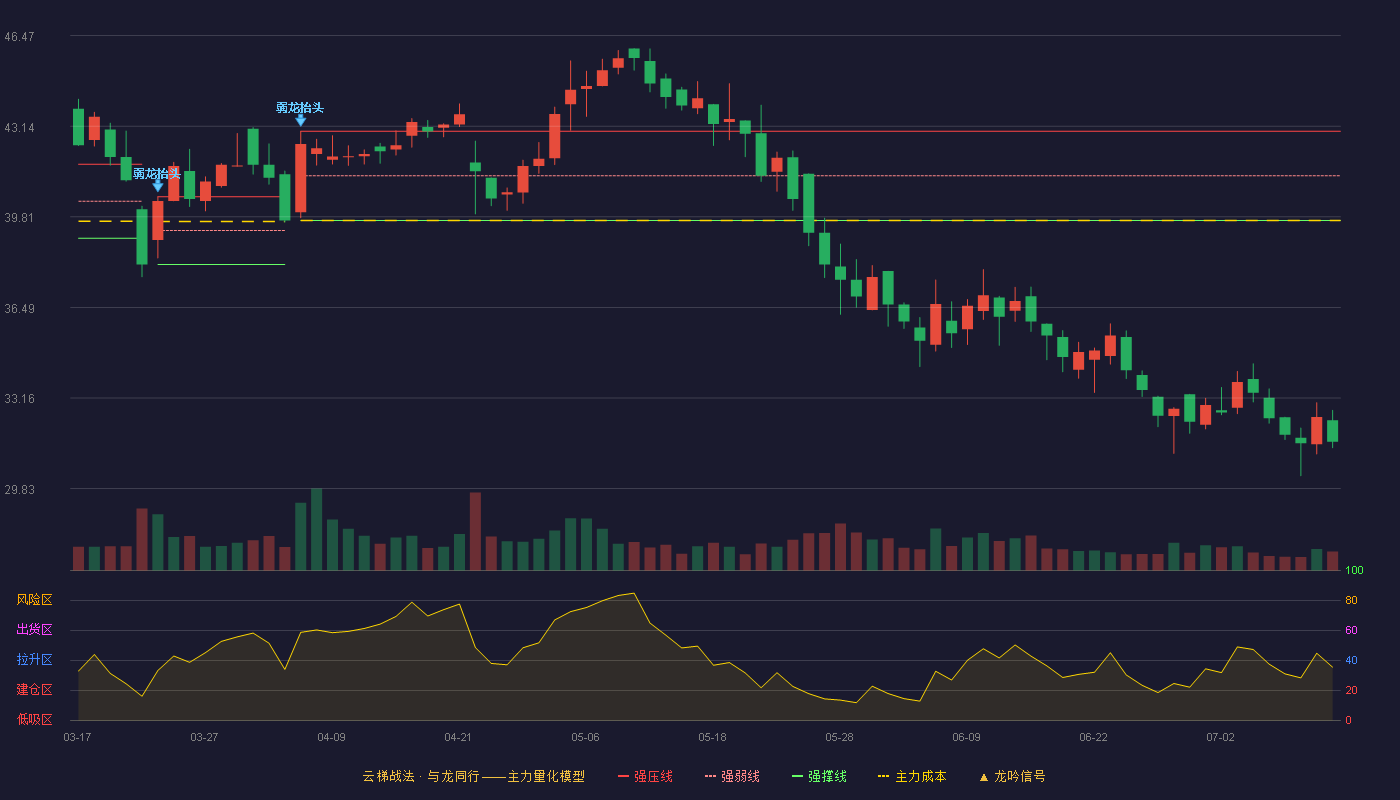Click the 低吸区 zone label
This screenshot has height=800, width=1400.
point(34,719)
